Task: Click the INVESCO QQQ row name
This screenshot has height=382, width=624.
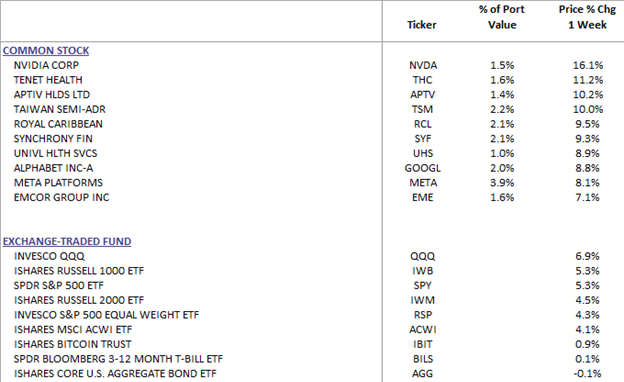Action: click(49, 256)
